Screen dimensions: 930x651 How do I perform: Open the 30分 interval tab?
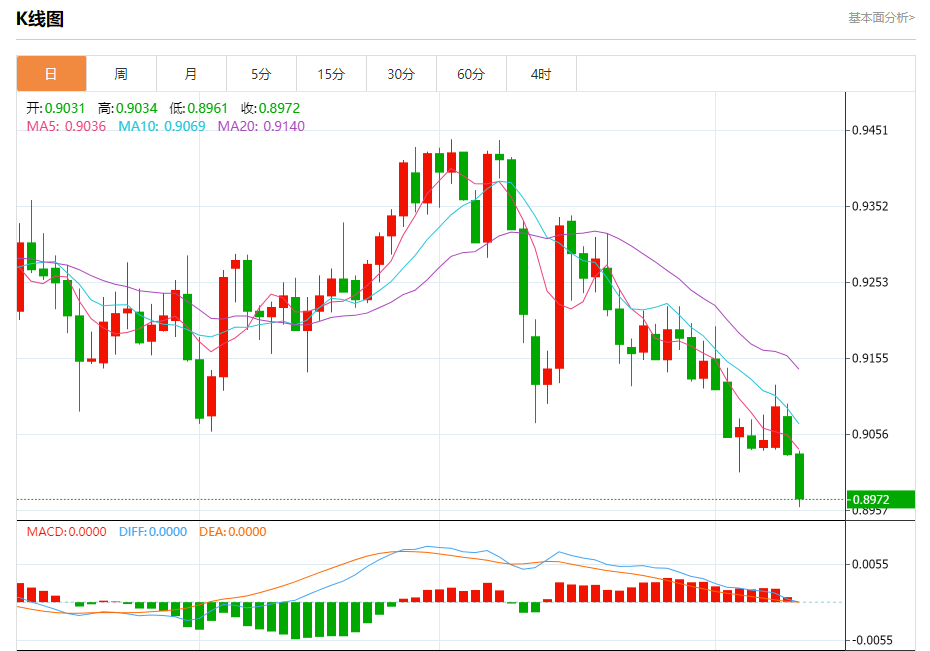(x=402, y=74)
